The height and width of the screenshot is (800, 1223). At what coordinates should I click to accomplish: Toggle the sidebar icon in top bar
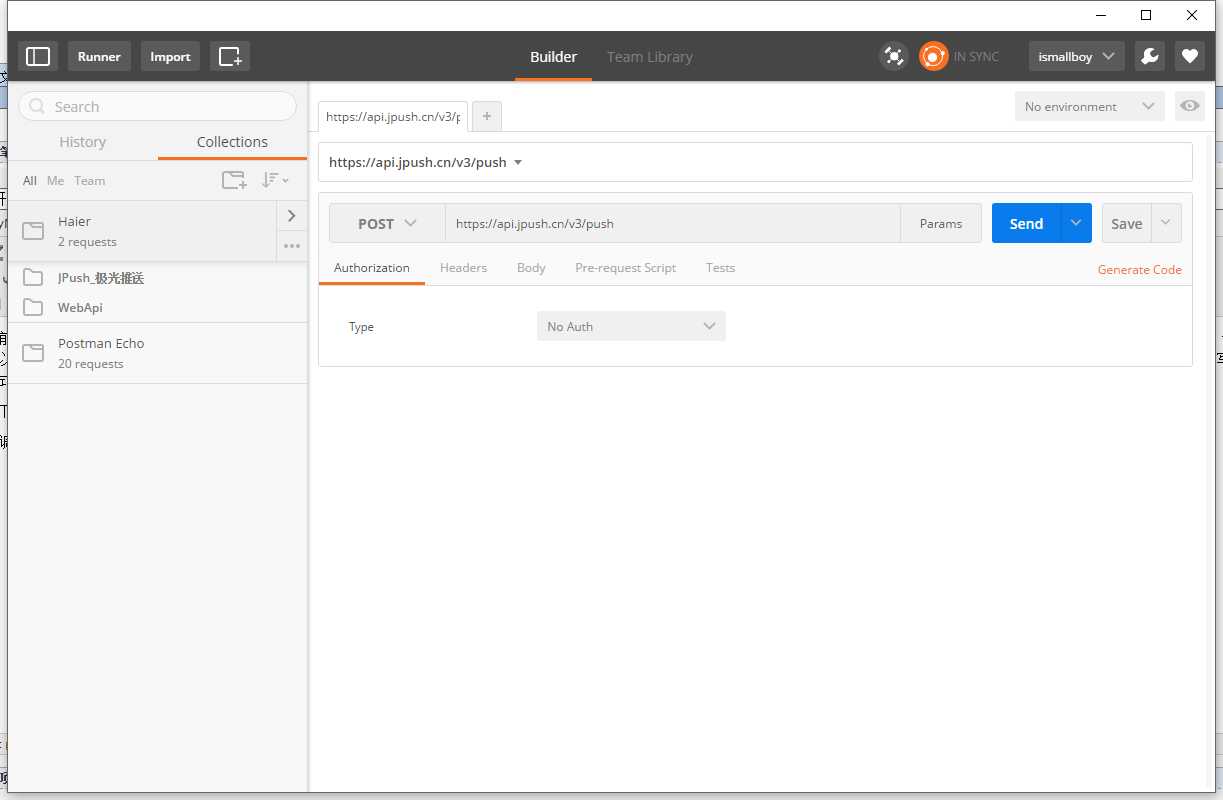tap(37, 57)
